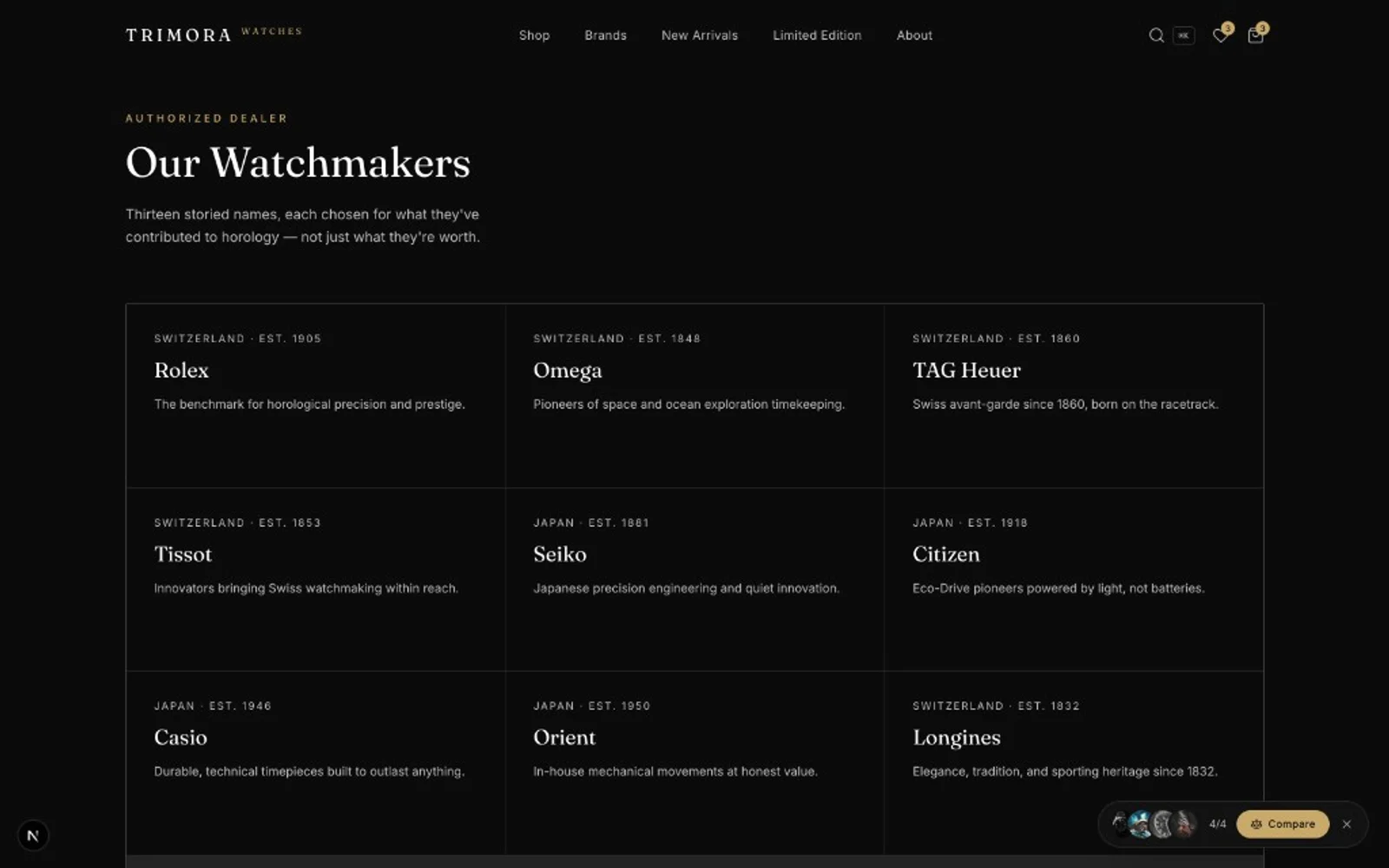This screenshot has width=1389, height=868.
Task: Click the ⌘K keyboard shortcut badge
Action: coord(1183,36)
